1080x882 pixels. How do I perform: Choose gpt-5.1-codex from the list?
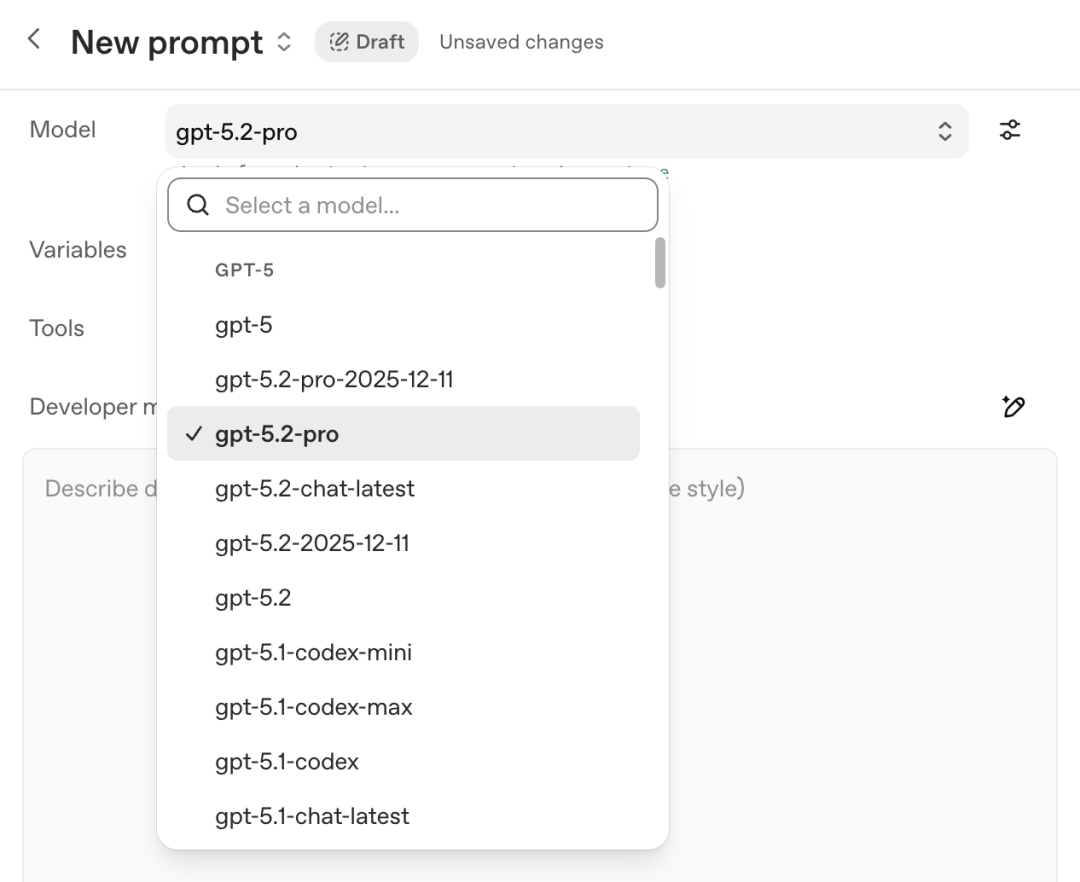click(286, 762)
